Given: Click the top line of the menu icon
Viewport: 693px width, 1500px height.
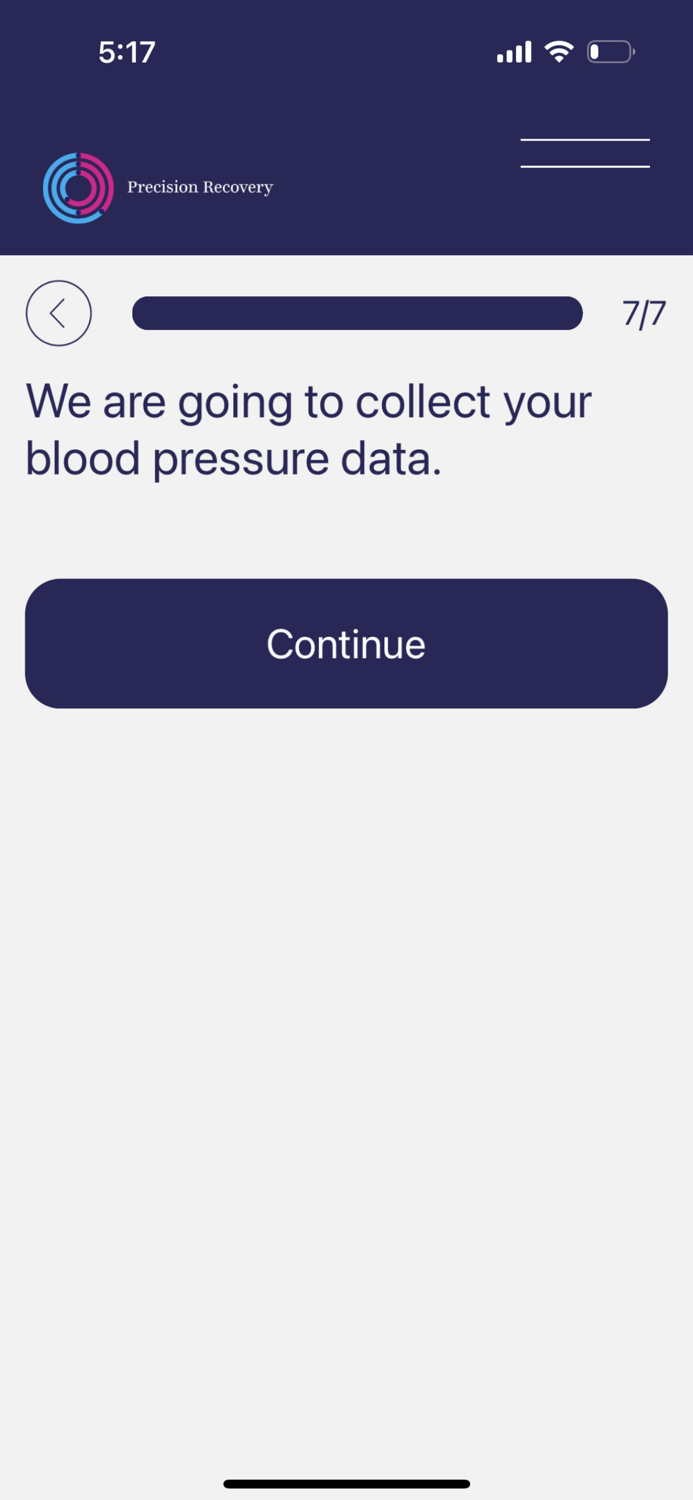Looking at the screenshot, I should (x=584, y=140).
